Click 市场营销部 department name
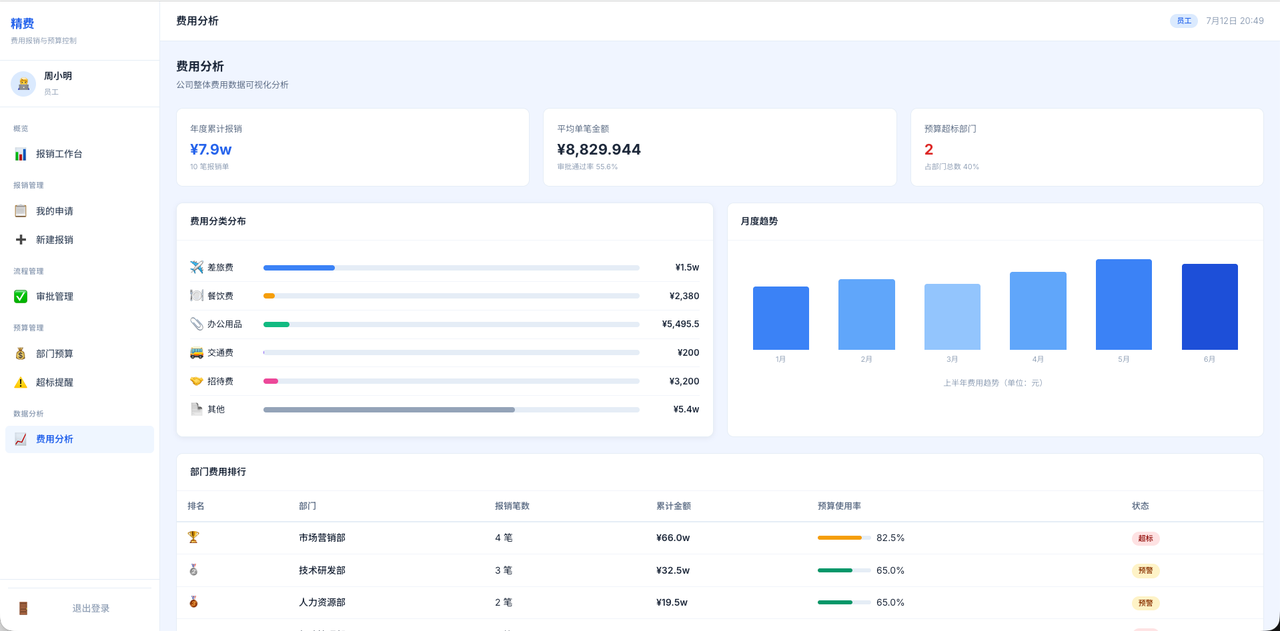 coord(322,538)
